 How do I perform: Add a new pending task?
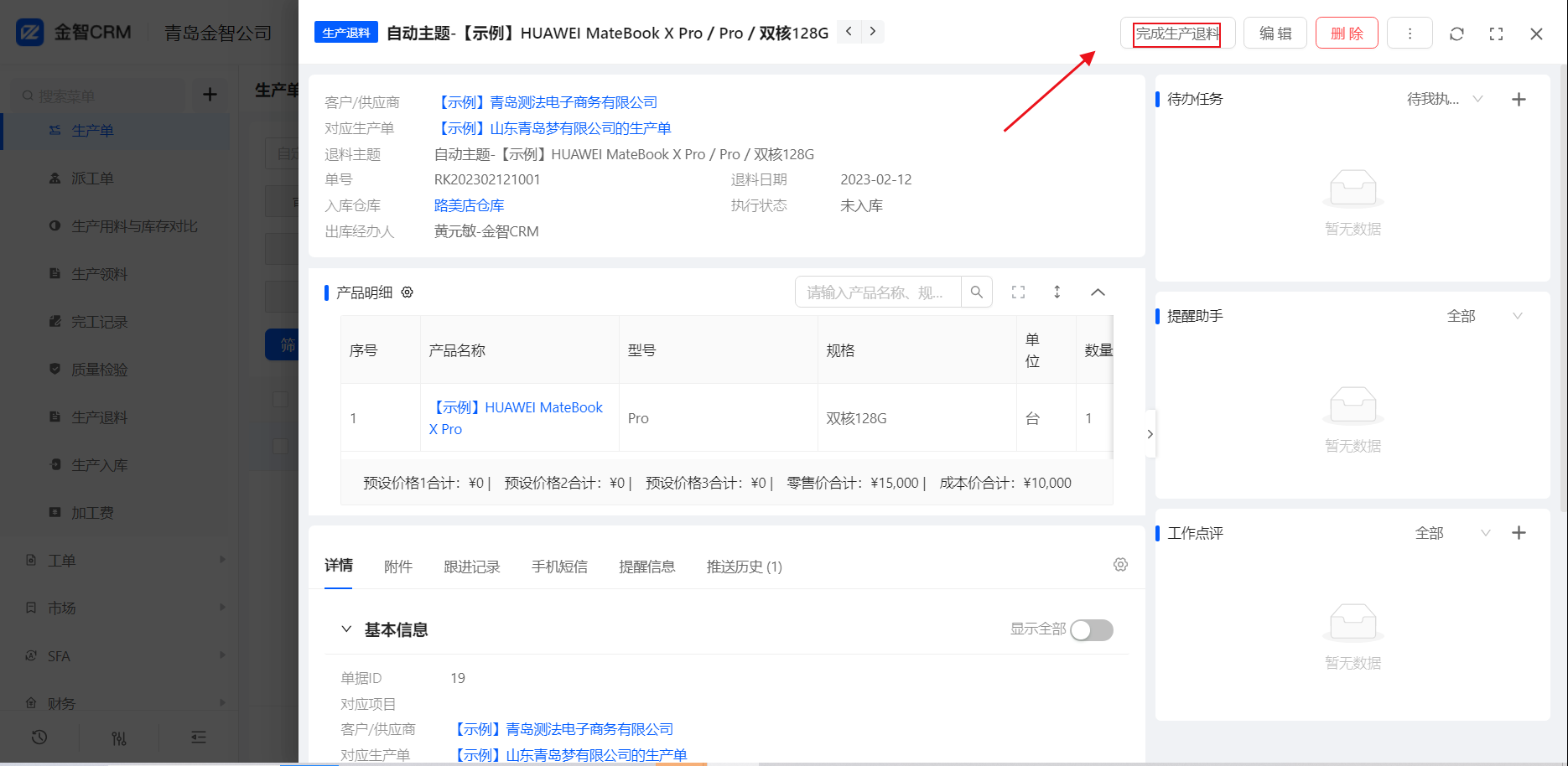[x=1519, y=99]
